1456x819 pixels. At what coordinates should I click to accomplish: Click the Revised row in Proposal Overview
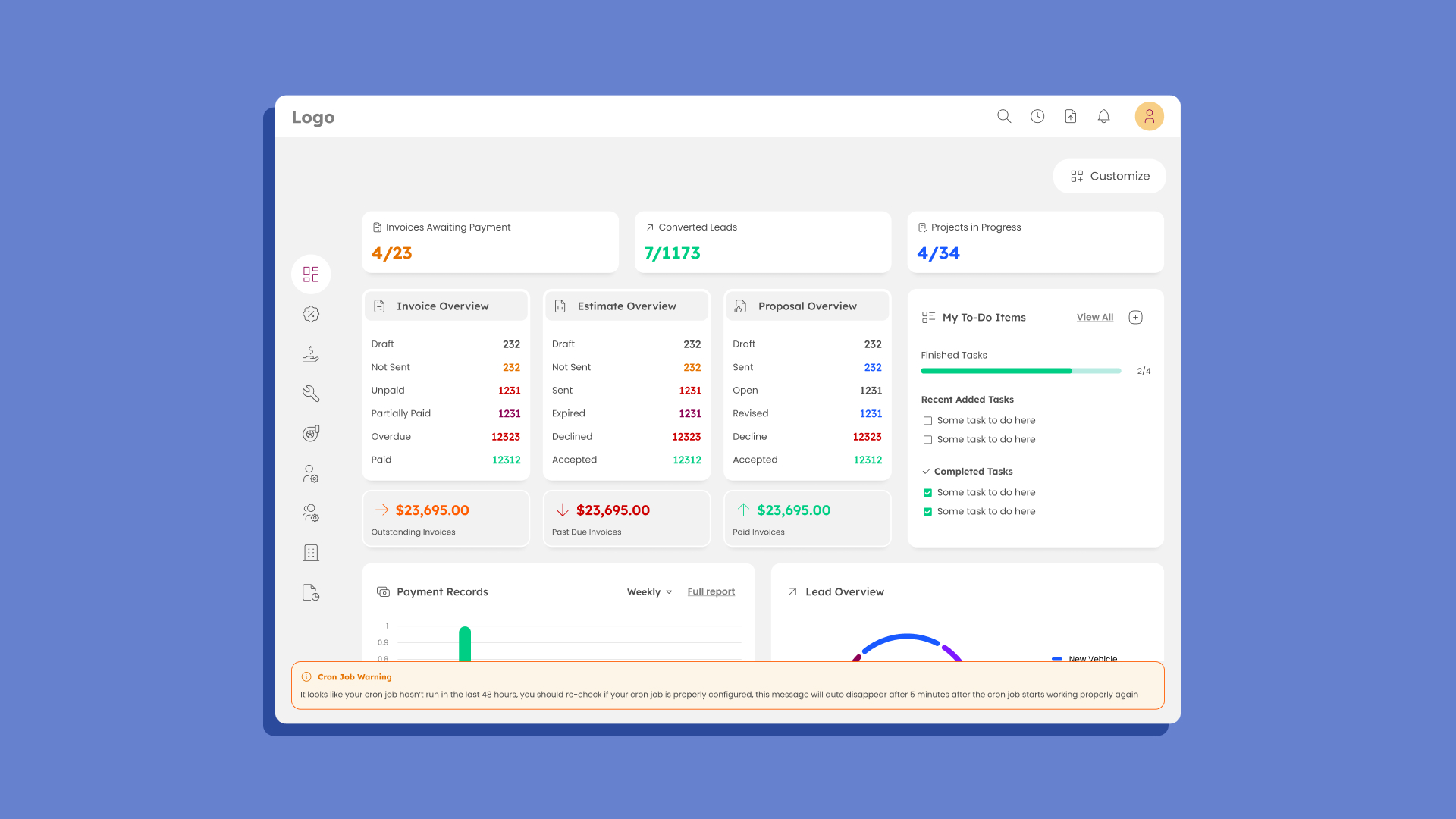pos(808,413)
